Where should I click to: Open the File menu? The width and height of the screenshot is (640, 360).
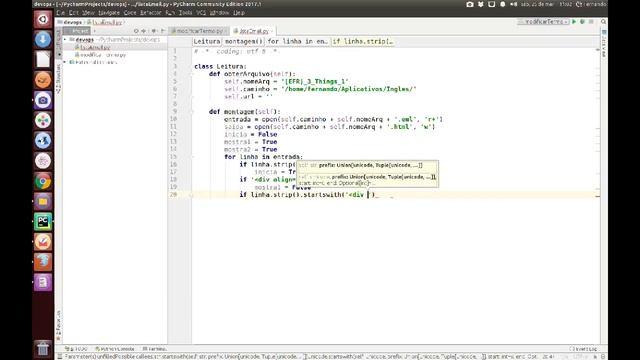pyautogui.click(x=60, y=13)
